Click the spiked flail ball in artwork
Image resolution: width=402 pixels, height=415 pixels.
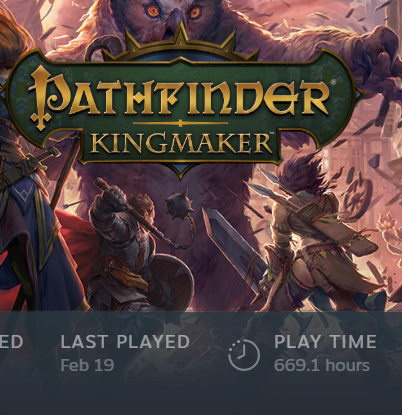(180, 204)
